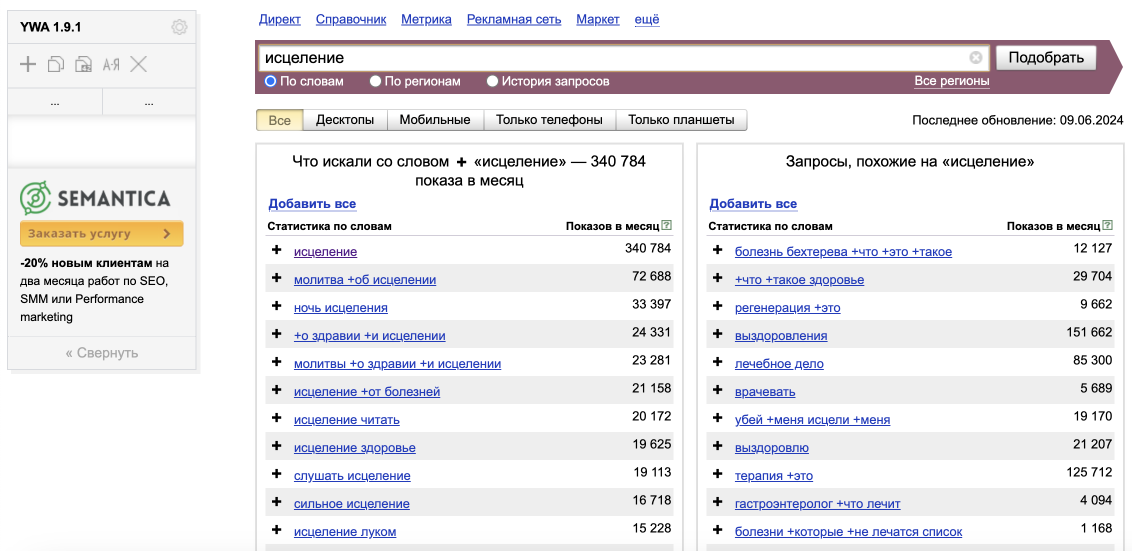1132x551 pixels.
Task: Select 'По словам' radio button
Action: (x=271, y=81)
